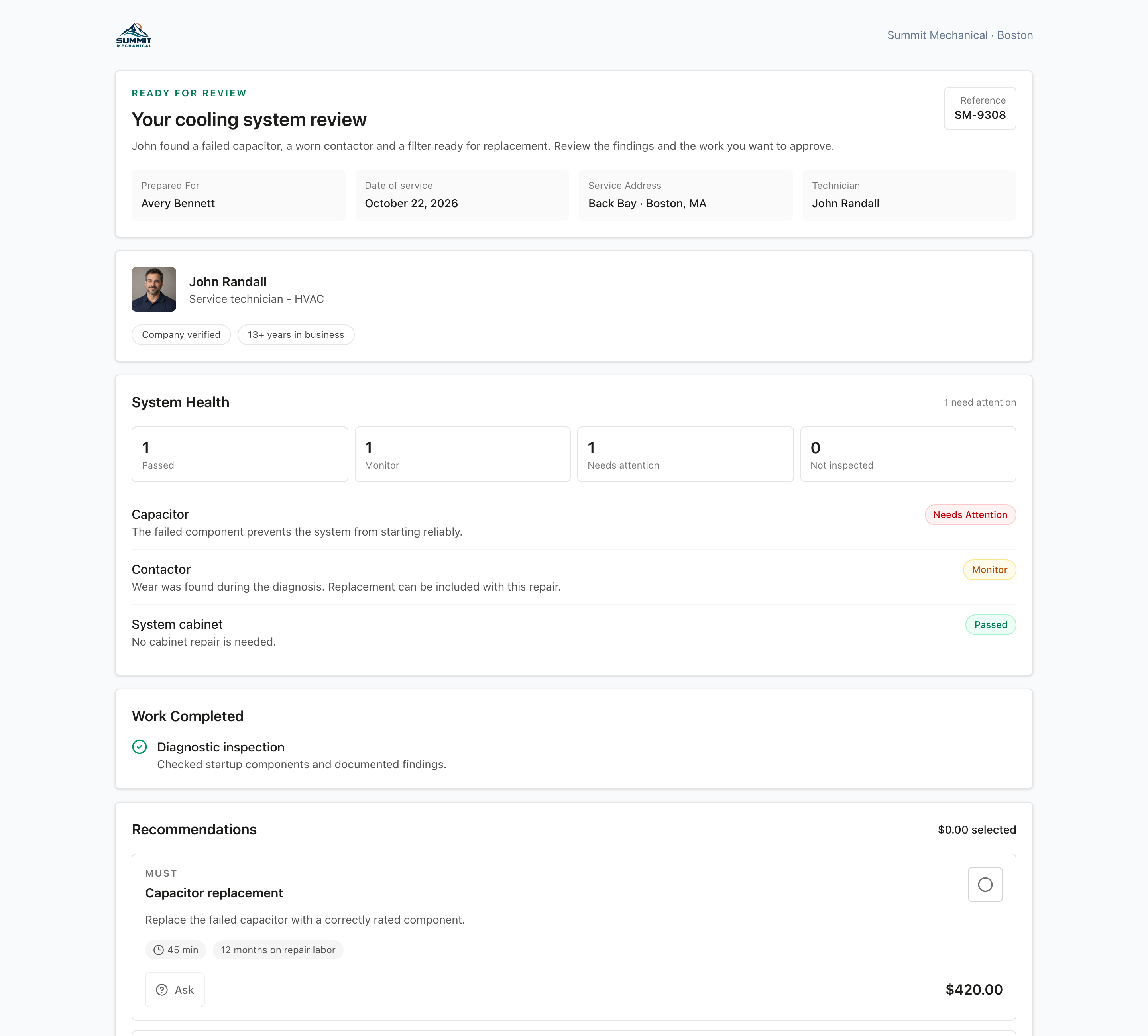
Task: Click the 13+ years in business chip
Action: coord(295,335)
